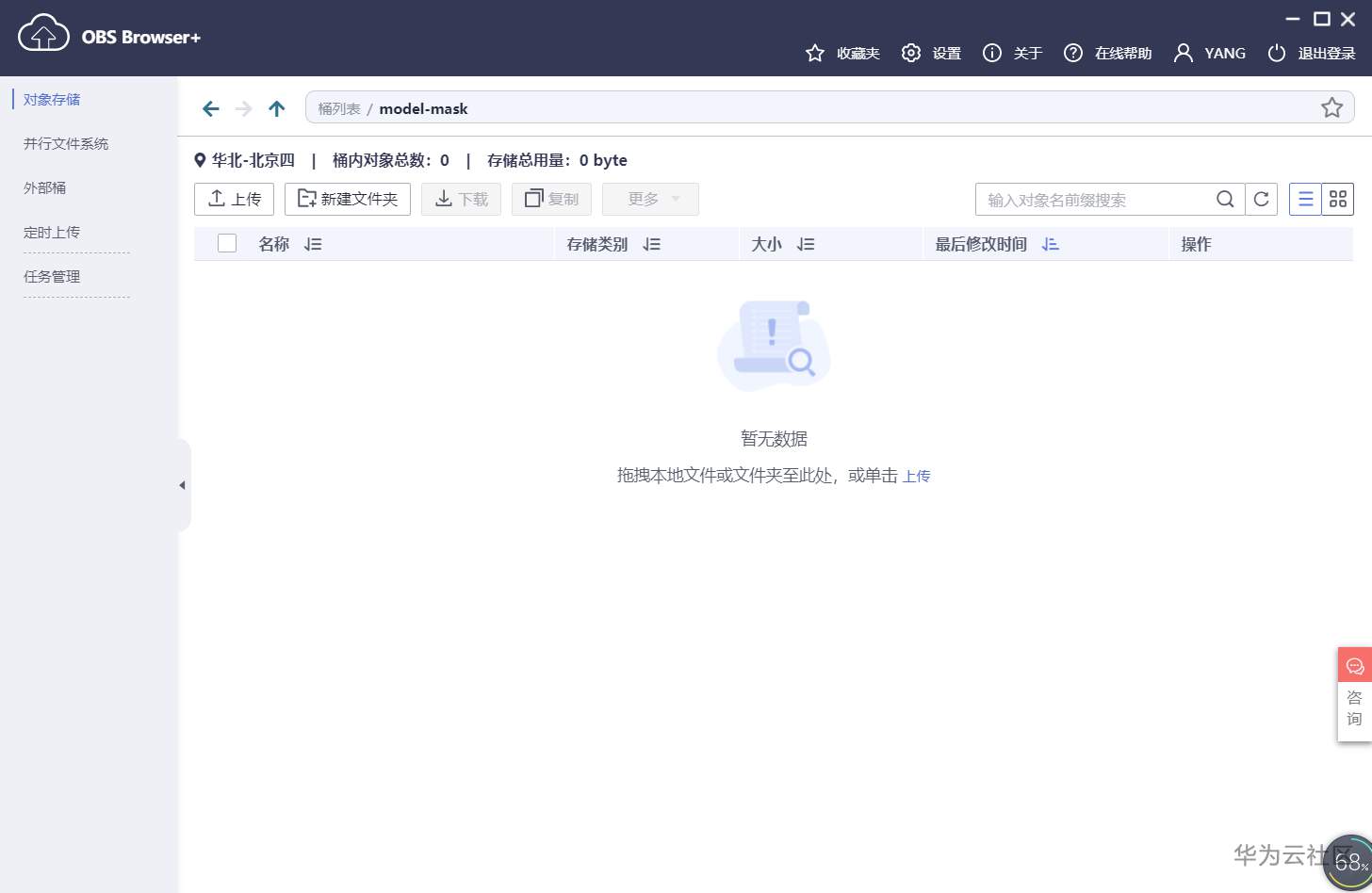This screenshot has width=1372, height=893.
Task: Refresh the object list
Action: tap(1262, 199)
